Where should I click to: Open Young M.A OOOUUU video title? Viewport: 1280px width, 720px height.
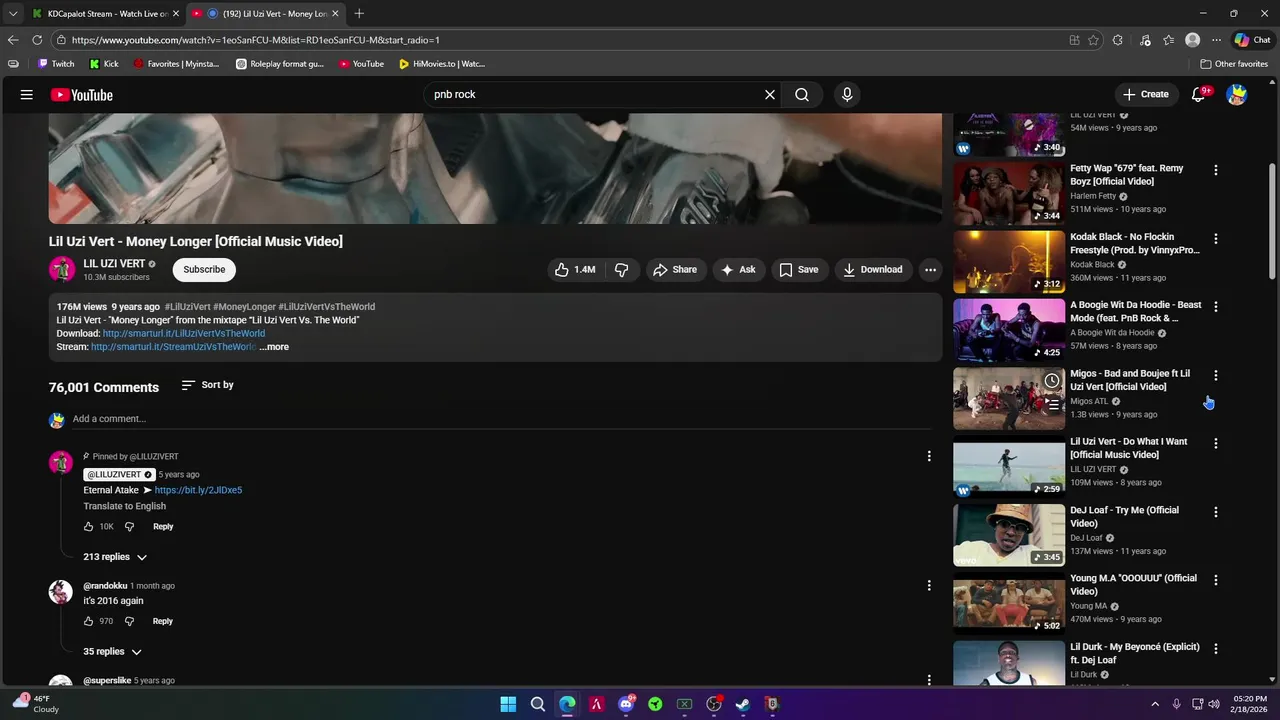tap(1133, 585)
